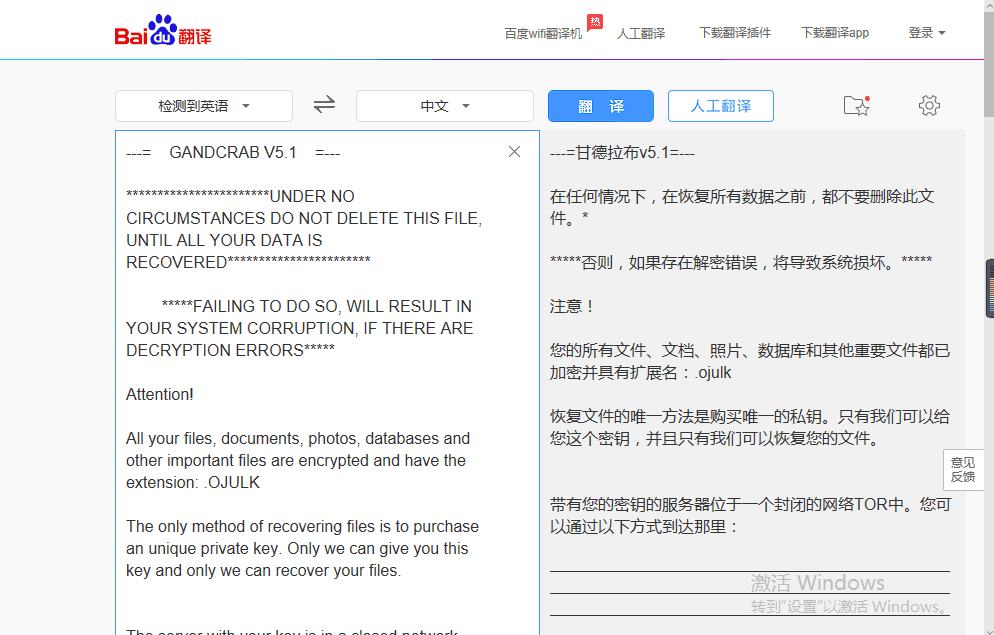The height and width of the screenshot is (635, 994).
Task: Click the outlined 人工翻译 button
Action: tap(721, 106)
